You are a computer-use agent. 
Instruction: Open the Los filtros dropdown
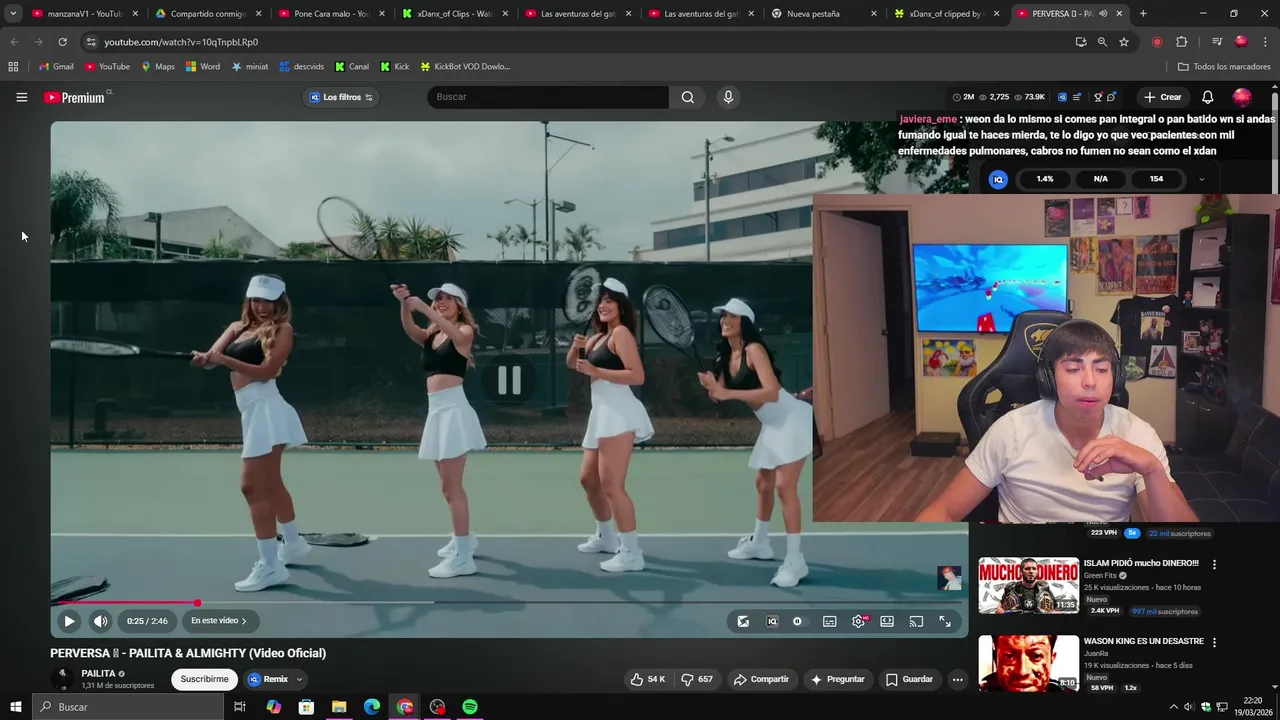click(x=341, y=97)
